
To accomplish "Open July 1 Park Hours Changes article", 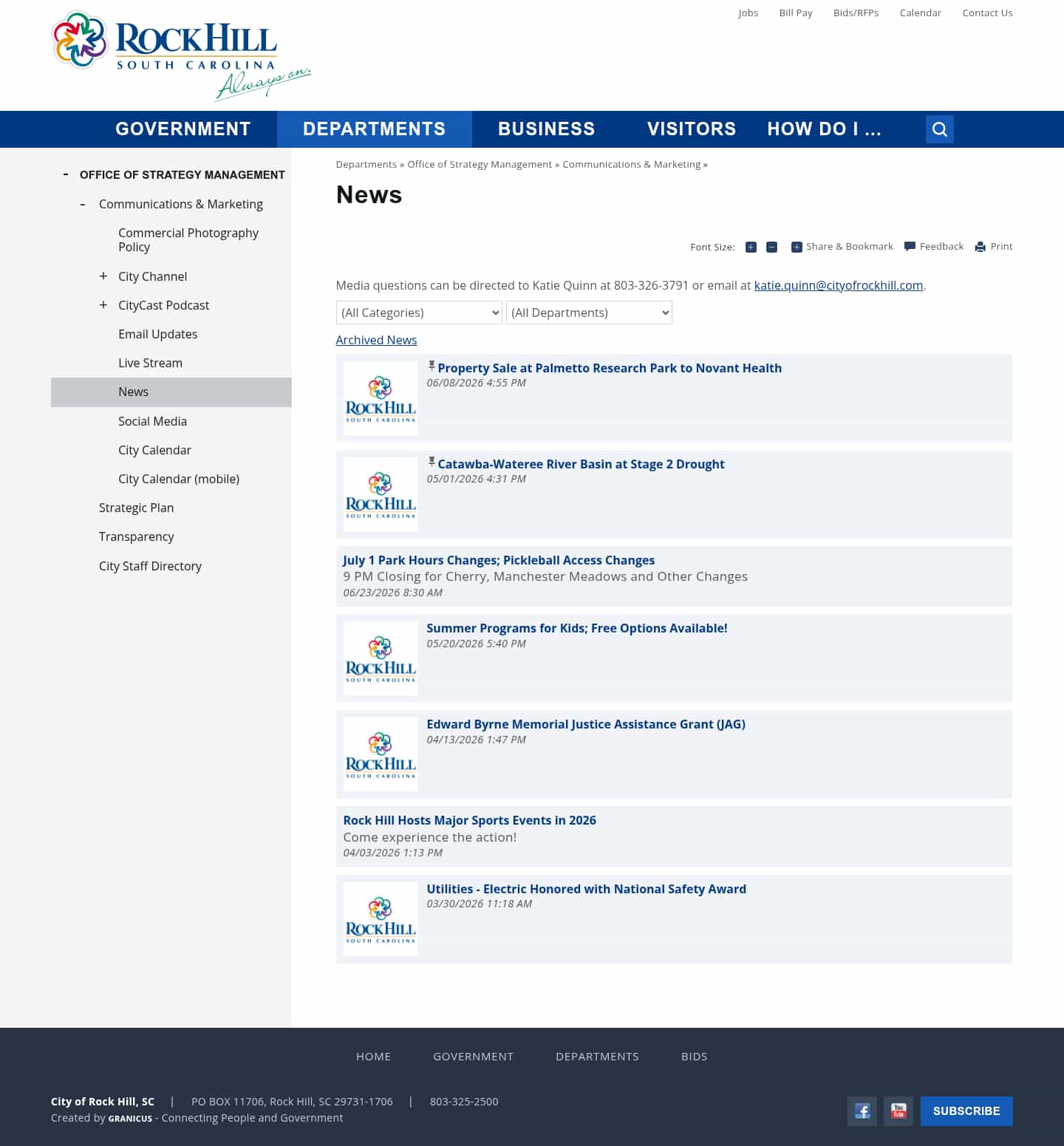I will (499, 560).
